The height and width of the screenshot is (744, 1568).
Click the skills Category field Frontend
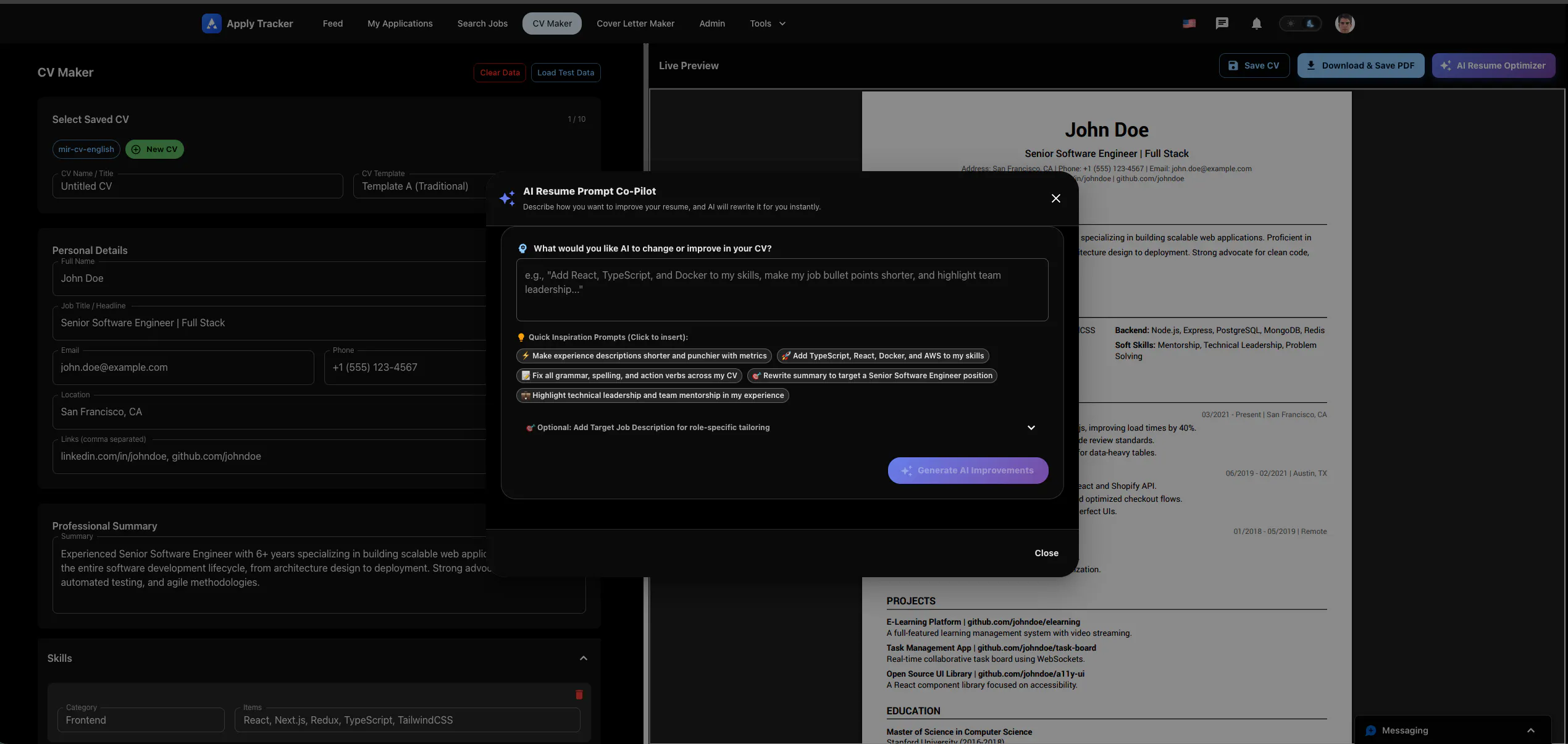coord(141,720)
